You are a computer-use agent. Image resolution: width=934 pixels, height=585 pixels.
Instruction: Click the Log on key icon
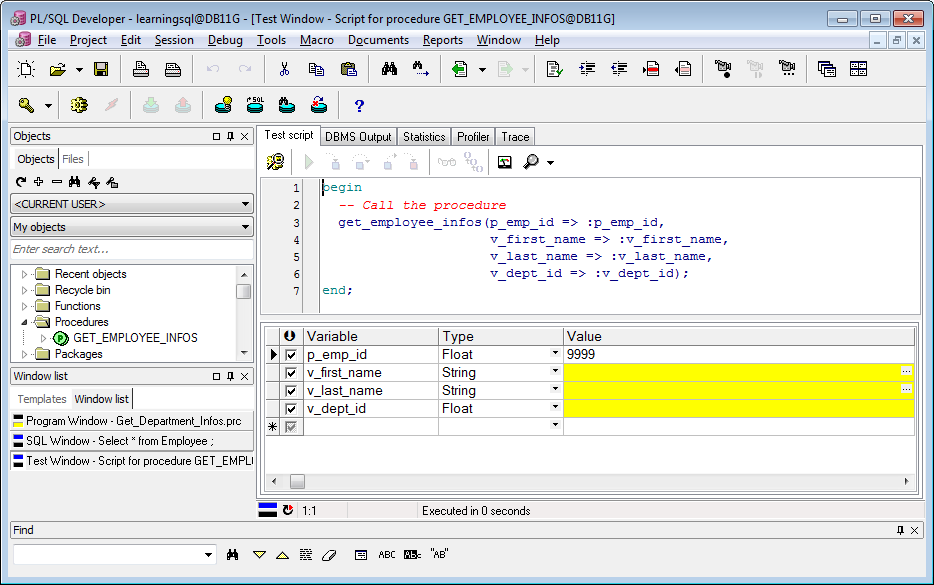(x=26, y=105)
